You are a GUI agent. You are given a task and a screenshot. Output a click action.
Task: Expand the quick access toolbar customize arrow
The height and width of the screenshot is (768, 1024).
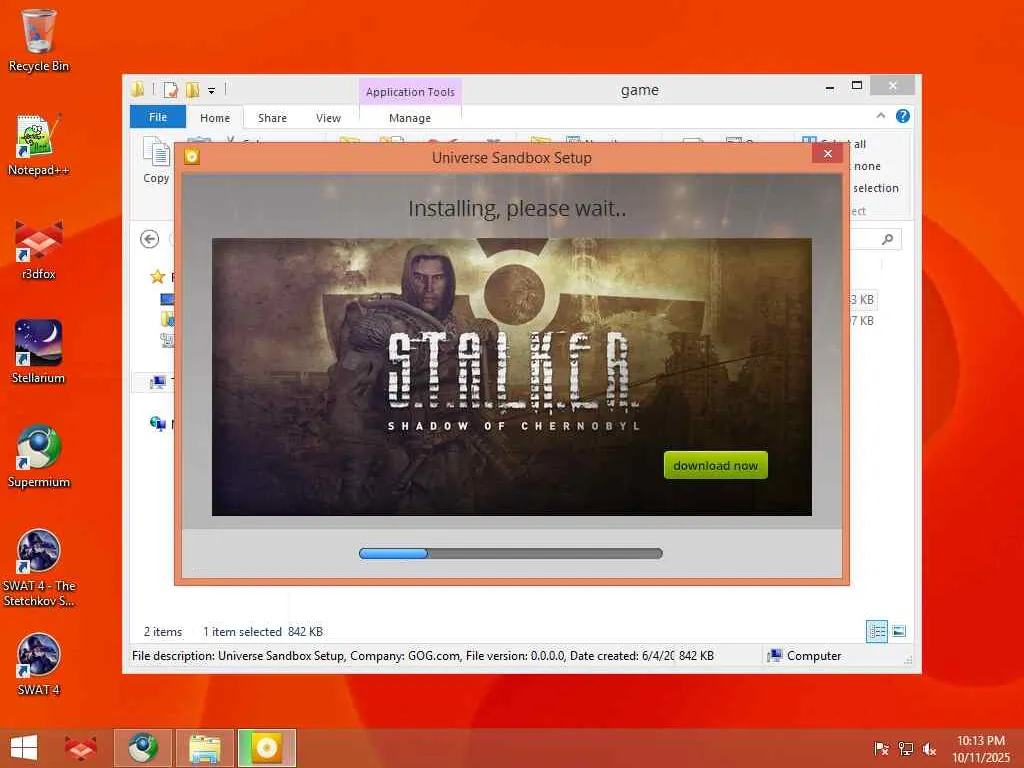(212, 91)
